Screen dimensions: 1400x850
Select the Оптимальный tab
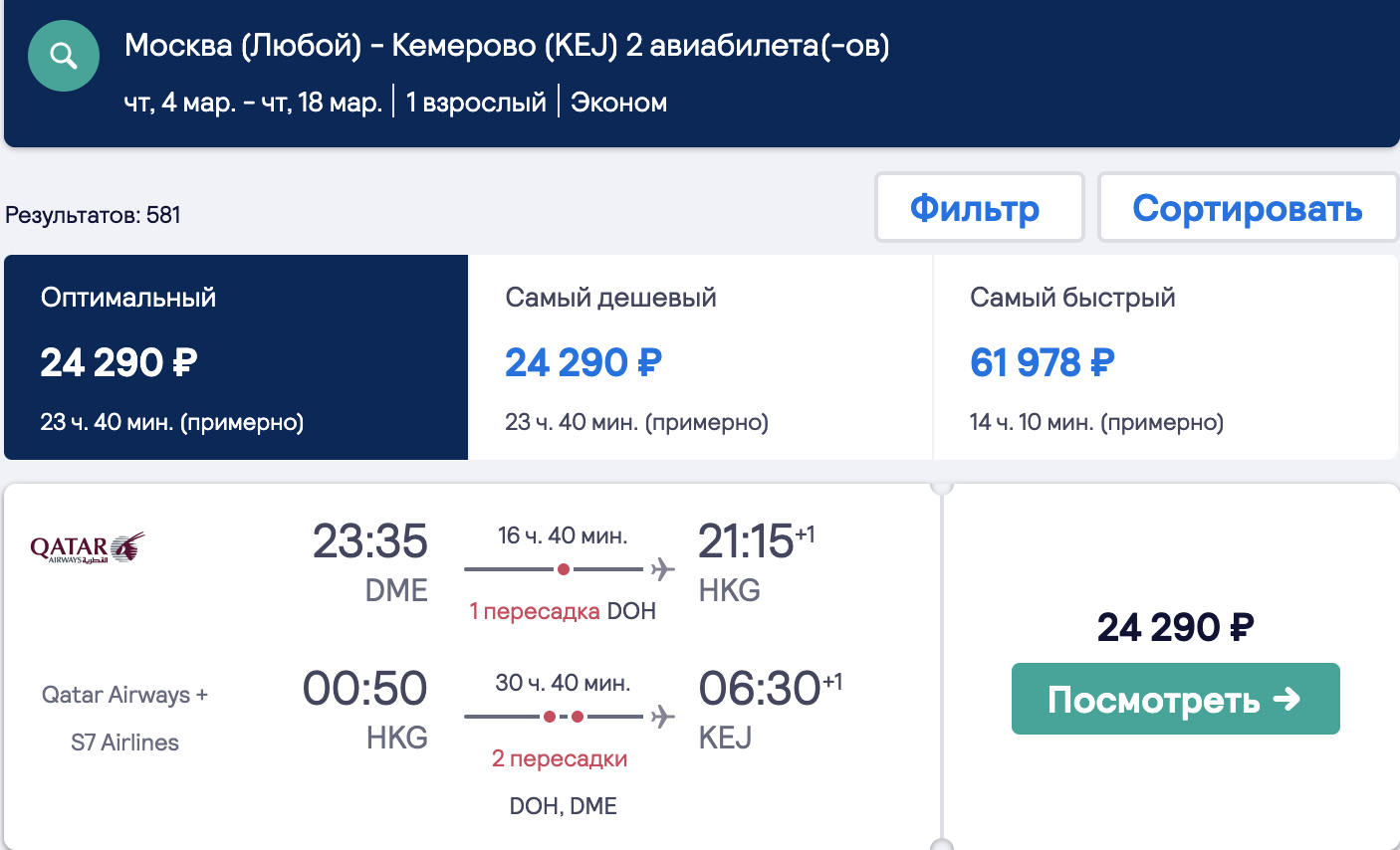point(236,357)
